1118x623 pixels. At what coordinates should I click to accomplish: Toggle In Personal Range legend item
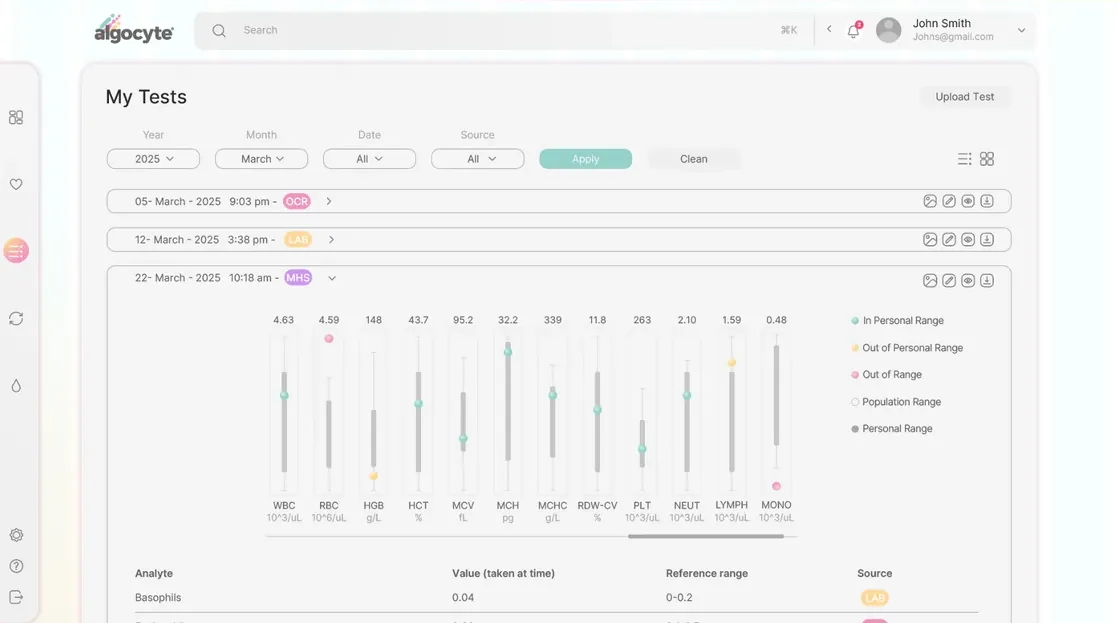[898, 321]
